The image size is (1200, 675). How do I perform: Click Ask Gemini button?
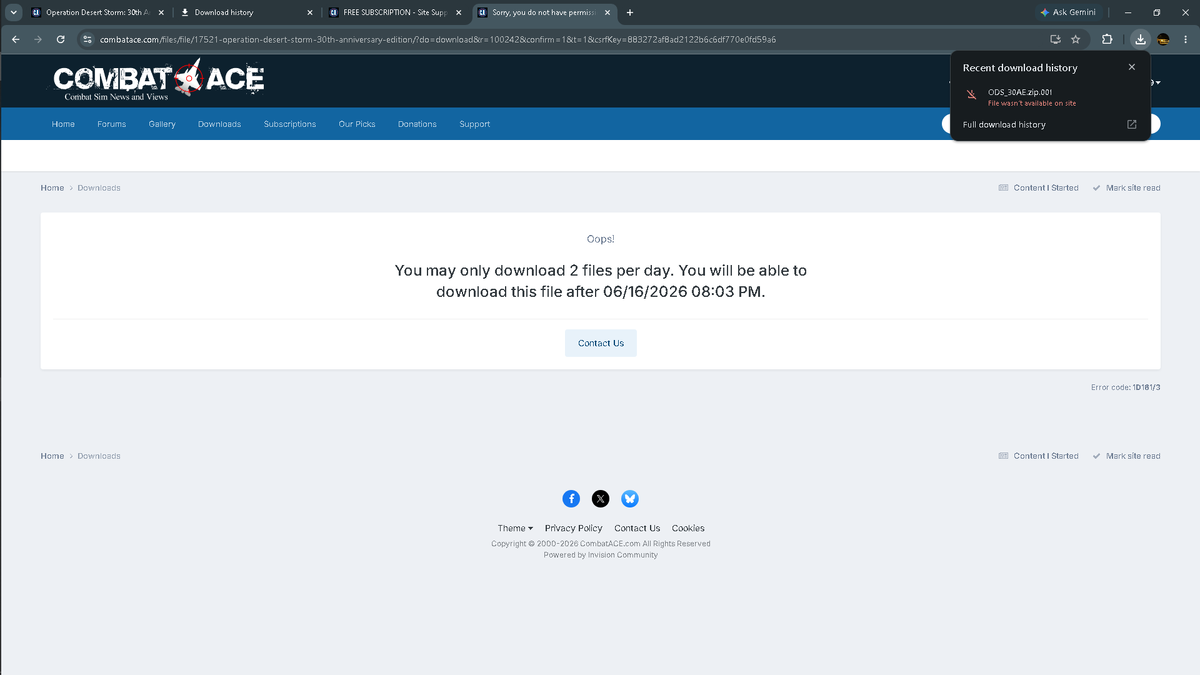(1068, 12)
